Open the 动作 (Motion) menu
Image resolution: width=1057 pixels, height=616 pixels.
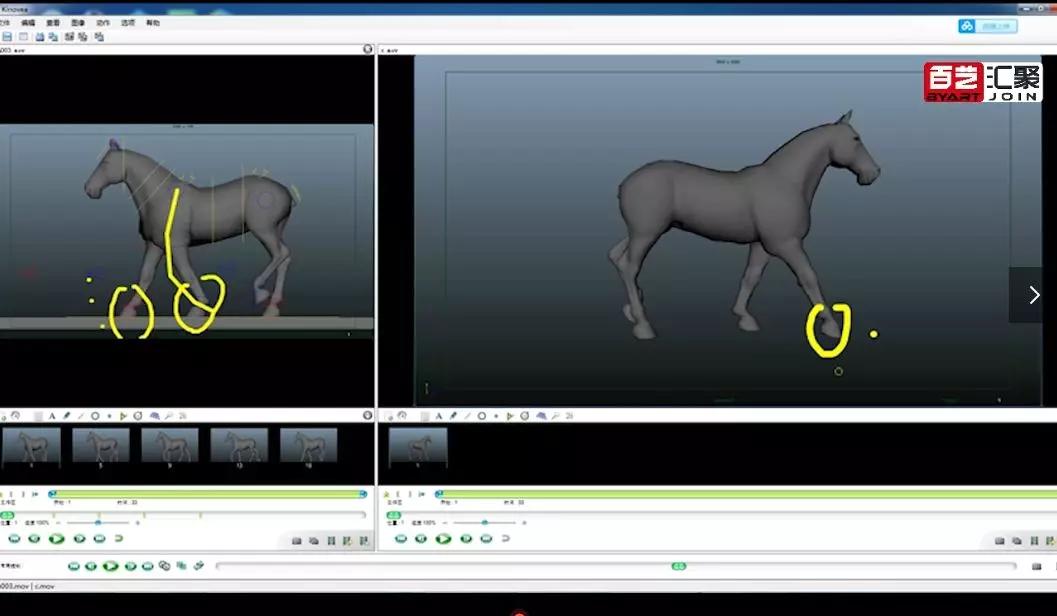[102, 23]
